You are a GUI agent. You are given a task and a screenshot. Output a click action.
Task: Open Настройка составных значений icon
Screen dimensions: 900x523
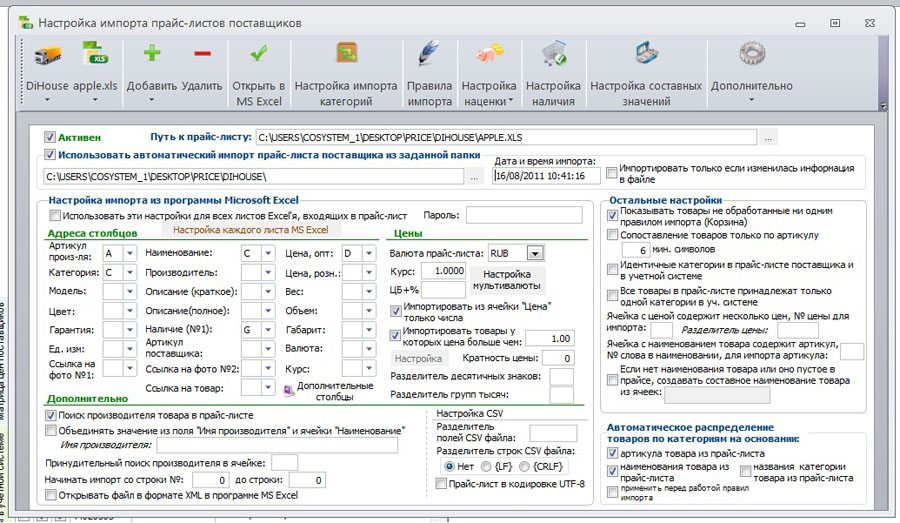coord(646,53)
